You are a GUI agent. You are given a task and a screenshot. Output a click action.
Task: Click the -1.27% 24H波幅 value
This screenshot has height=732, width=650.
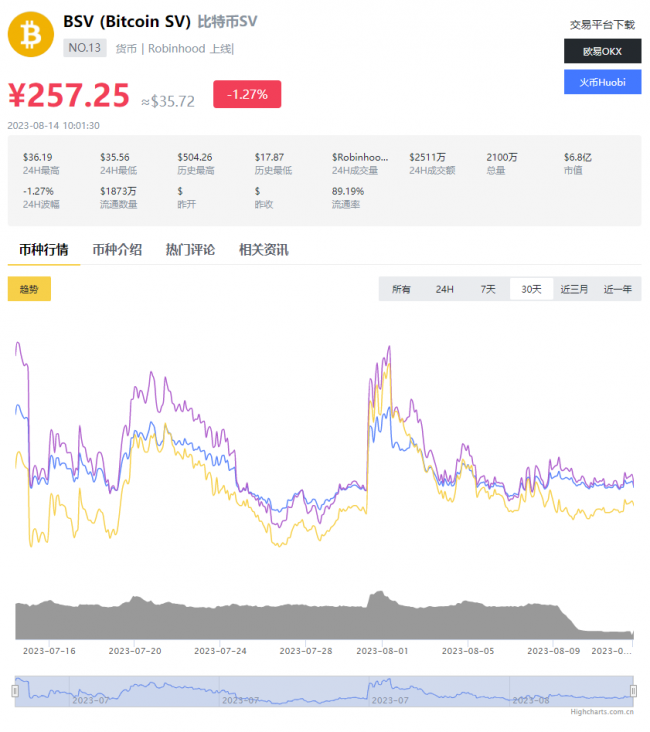[38, 191]
